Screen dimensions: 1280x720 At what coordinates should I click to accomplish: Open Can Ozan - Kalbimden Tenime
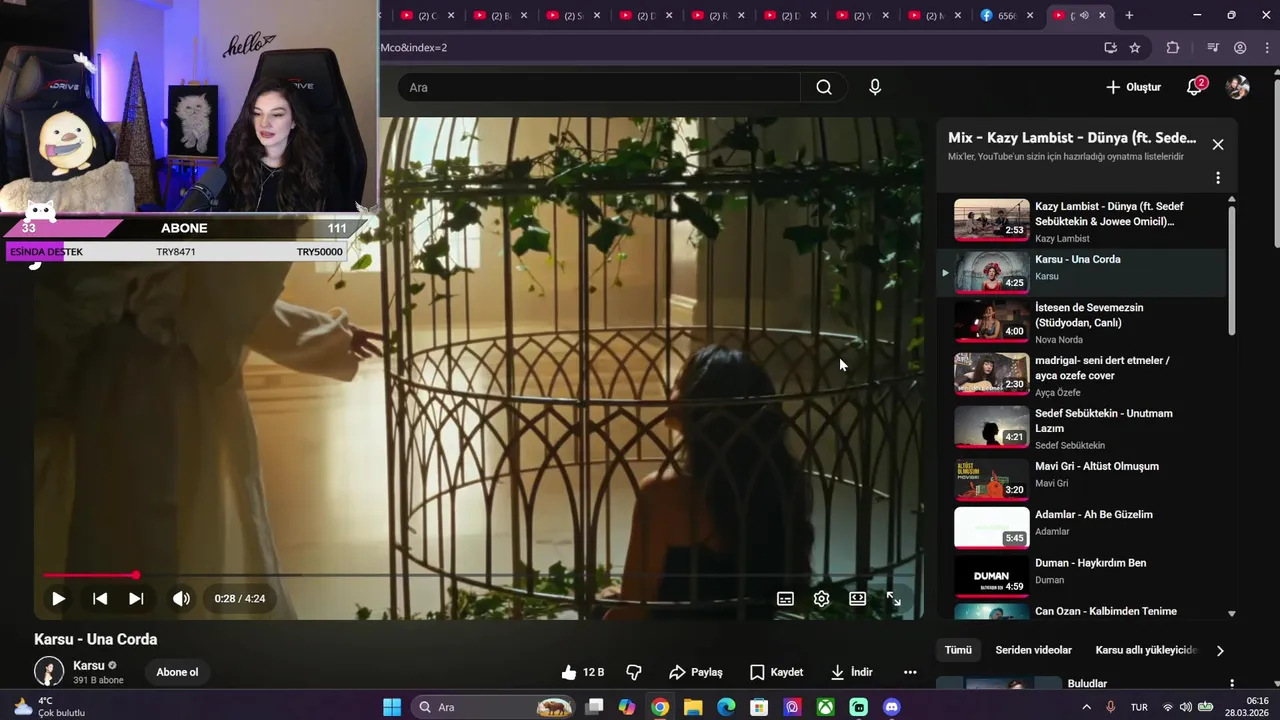pos(1083,611)
